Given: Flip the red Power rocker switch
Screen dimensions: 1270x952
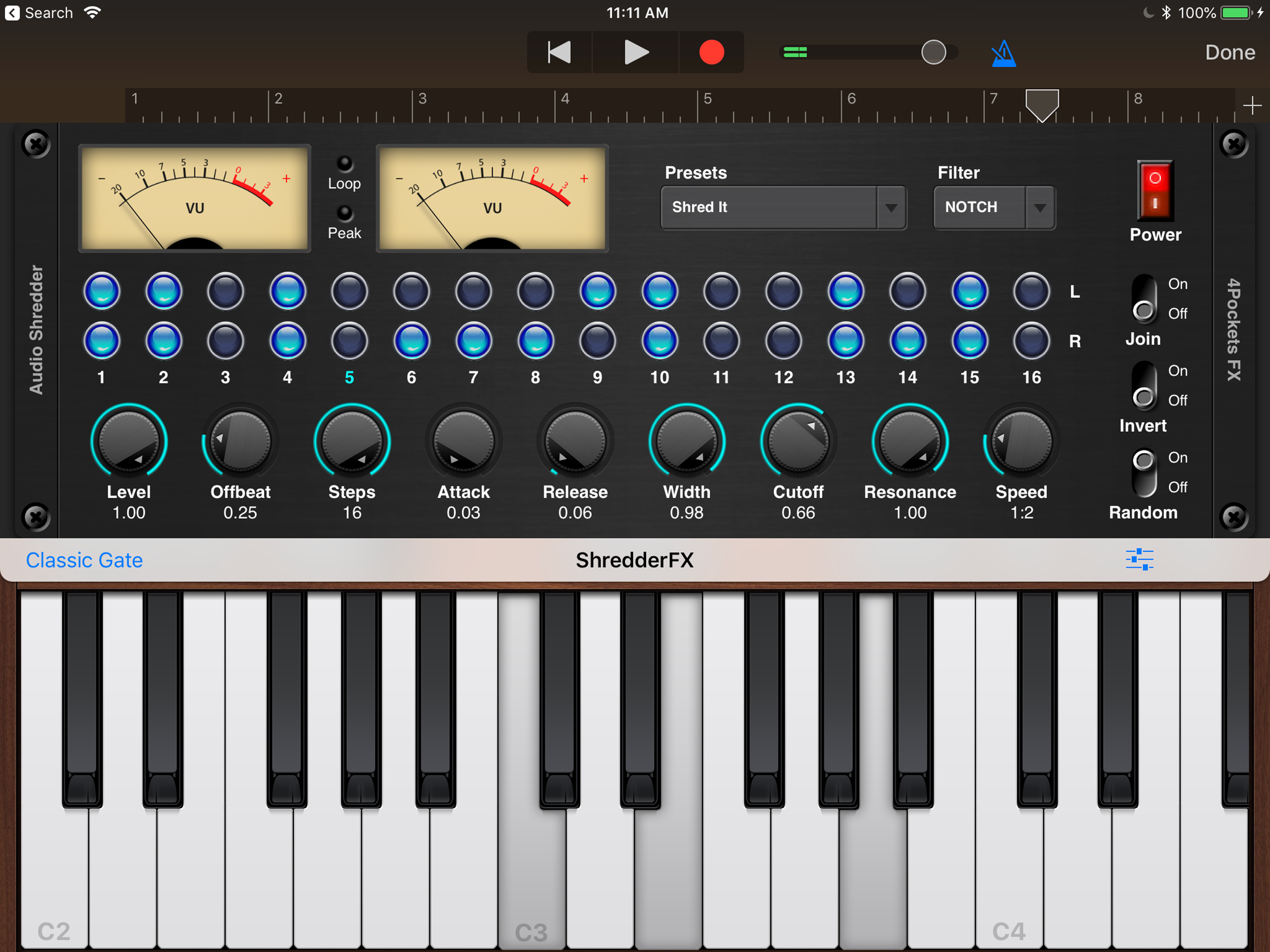Looking at the screenshot, I should pos(1155,191).
